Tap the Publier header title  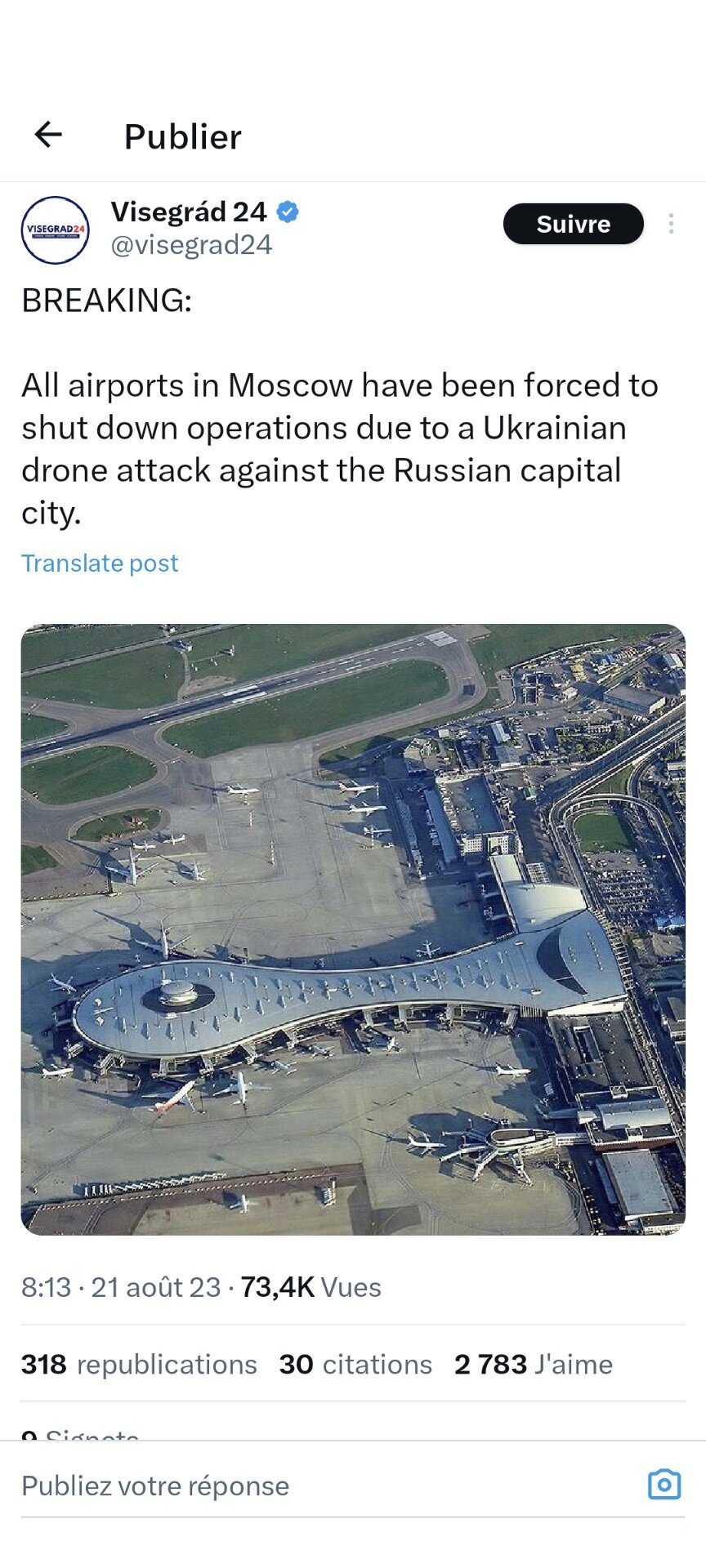tap(182, 136)
